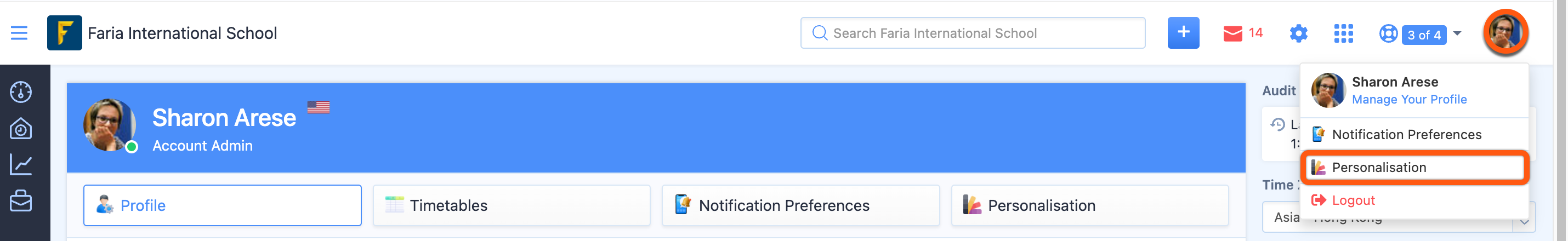Click the user avatar in header
The width and height of the screenshot is (1568, 241).
(x=1505, y=33)
